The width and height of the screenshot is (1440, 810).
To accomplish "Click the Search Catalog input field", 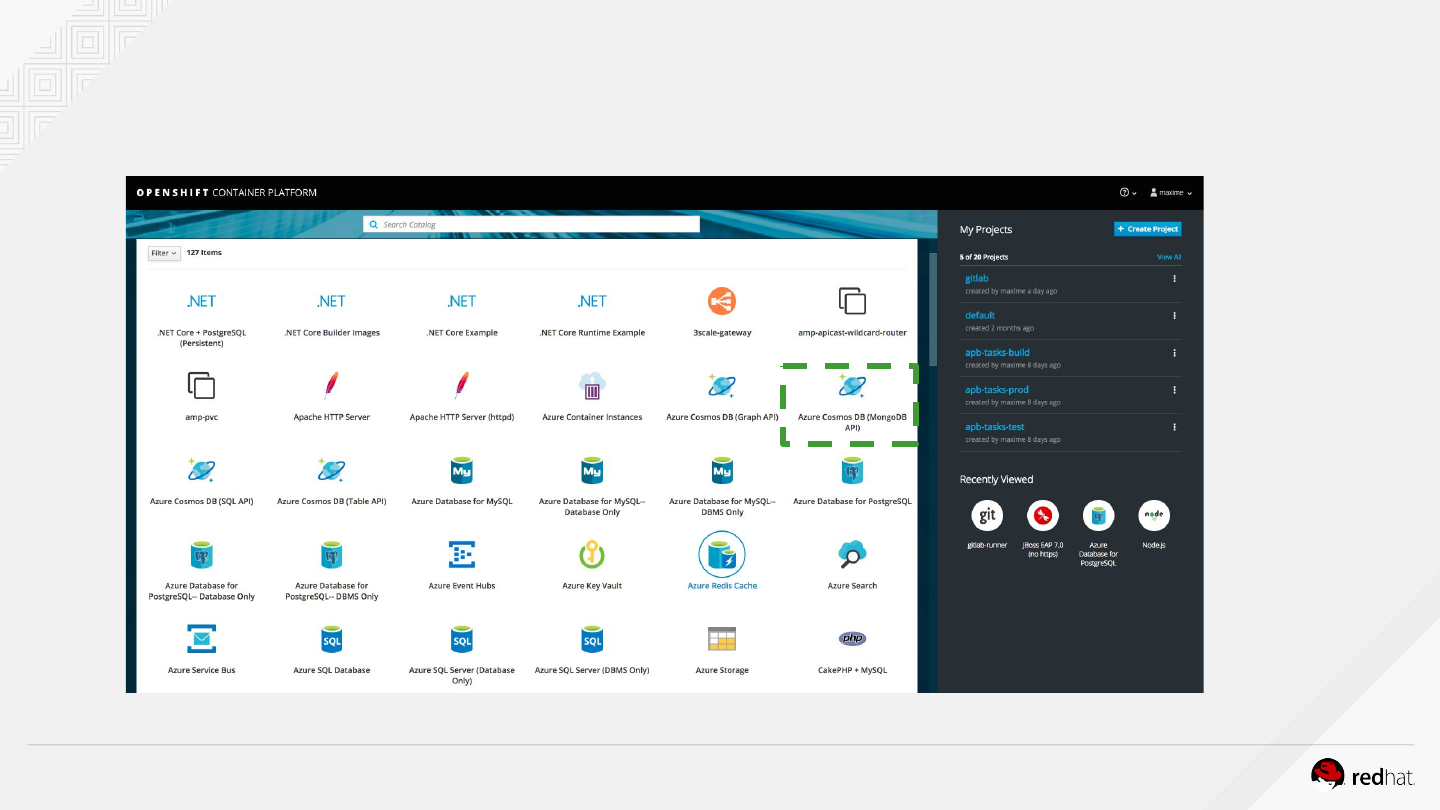I will [531, 225].
